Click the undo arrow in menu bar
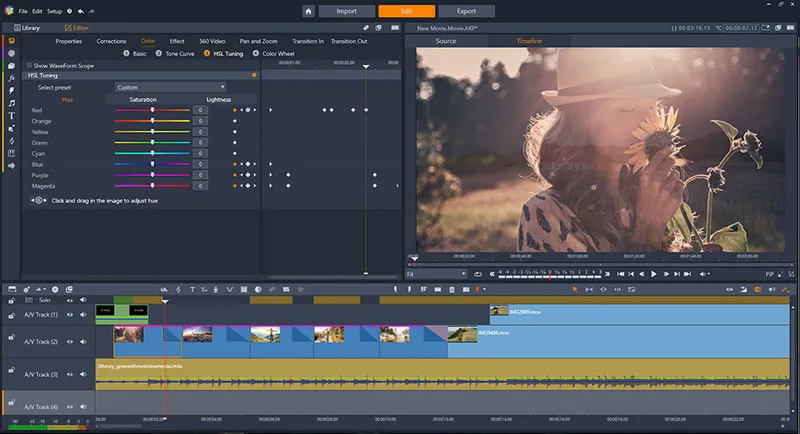This screenshot has height=434, width=800. (81, 11)
